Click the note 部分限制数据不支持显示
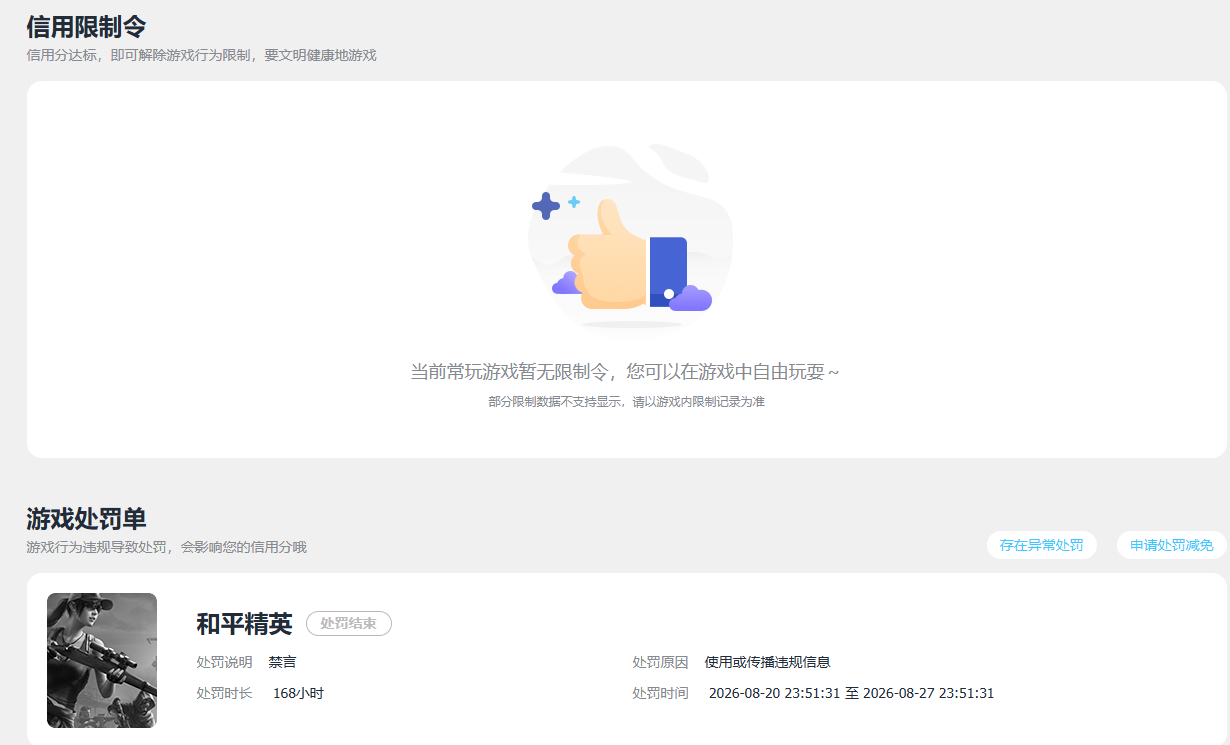This screenshot has width=1230, height=745. 627,402
